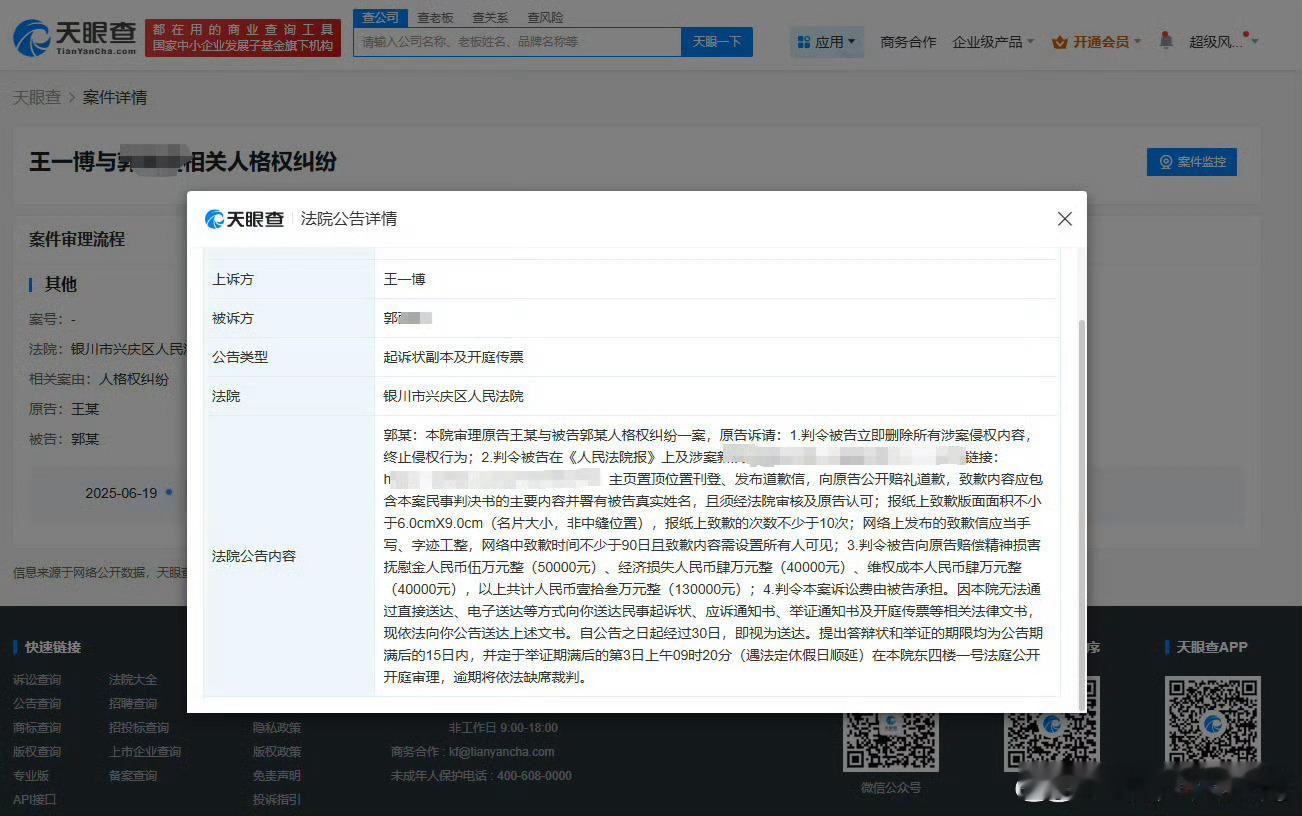
Task: Open the API接口 footer link
Action: (x=34, y=800)
